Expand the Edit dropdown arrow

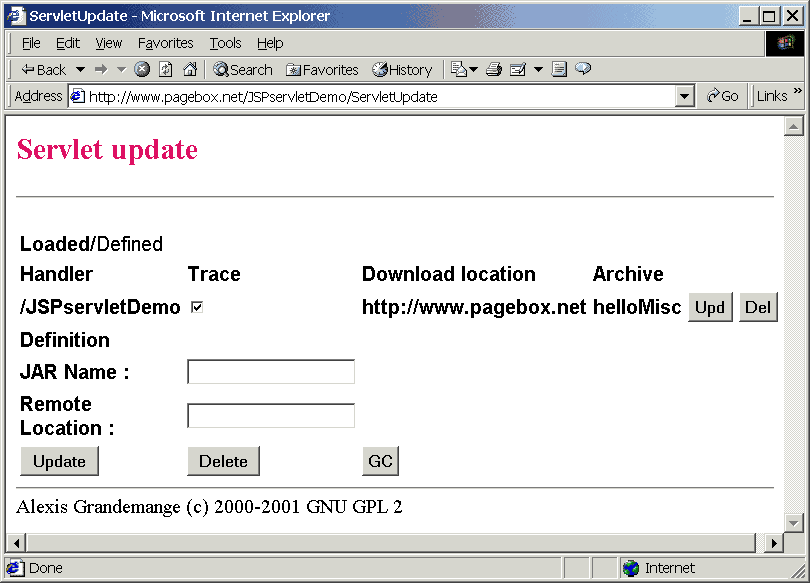(x=538, y=69)
